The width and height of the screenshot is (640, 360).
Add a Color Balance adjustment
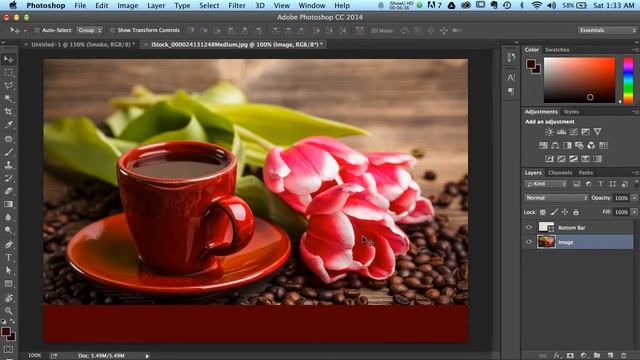click(x=555, y=145)
